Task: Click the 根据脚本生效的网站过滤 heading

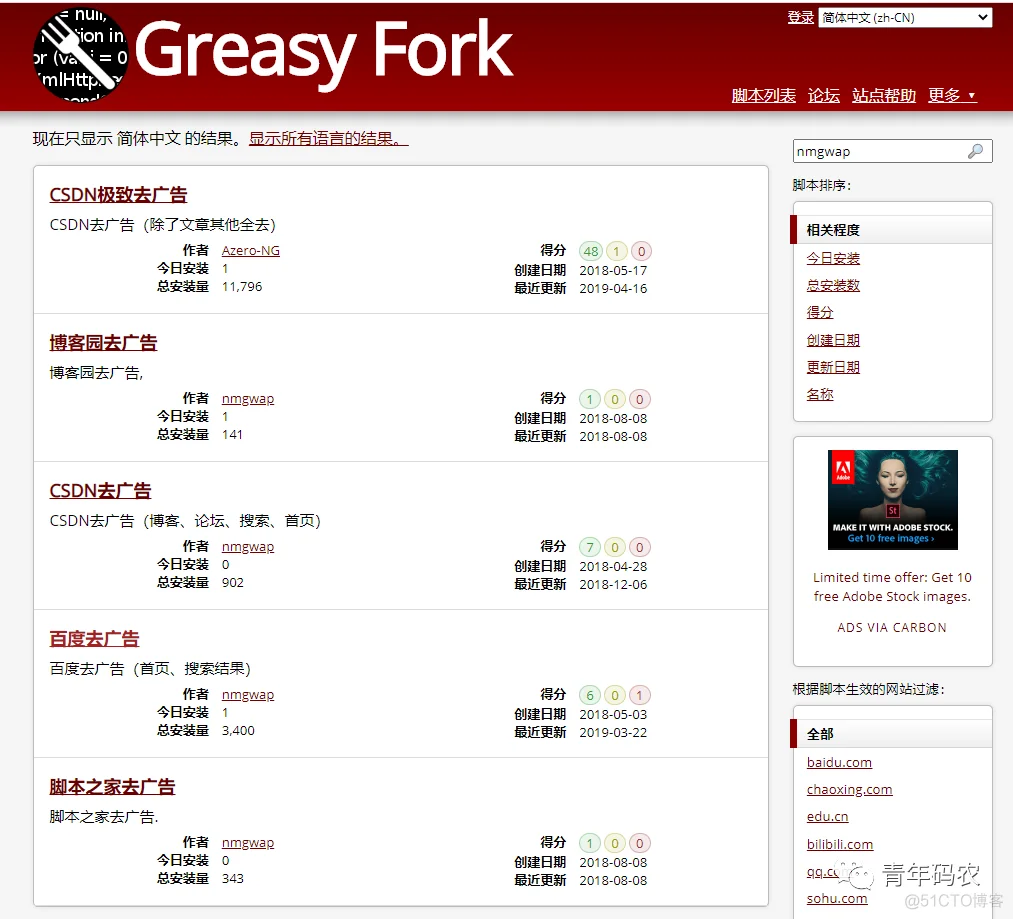Action: click(x=869, y=690)
